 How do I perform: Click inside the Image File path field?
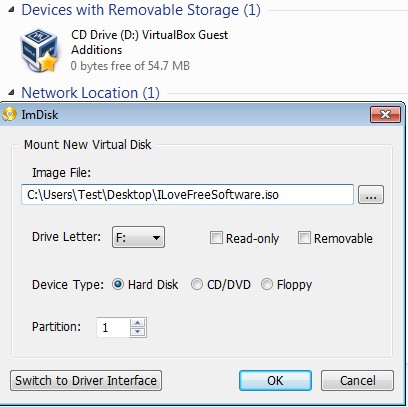(187, 194)
